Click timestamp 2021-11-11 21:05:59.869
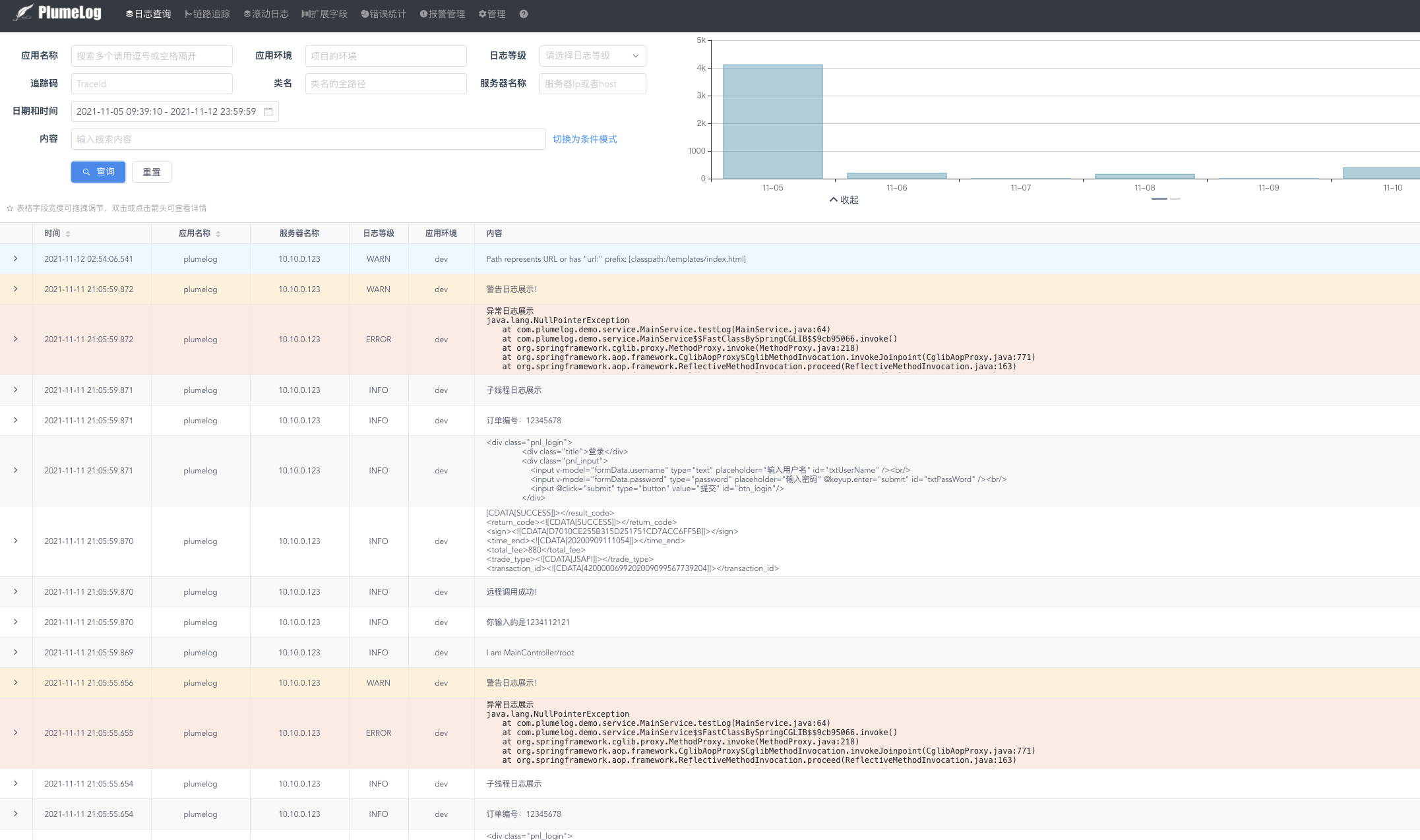The width and height of the screenshot is (1420, 840). 89,653
